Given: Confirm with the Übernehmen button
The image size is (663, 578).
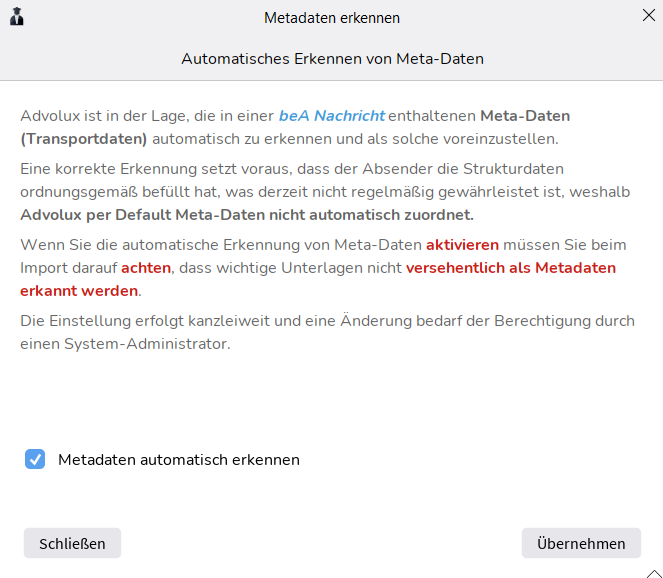Looking at the screenshot, I should [x=581, y=543].
